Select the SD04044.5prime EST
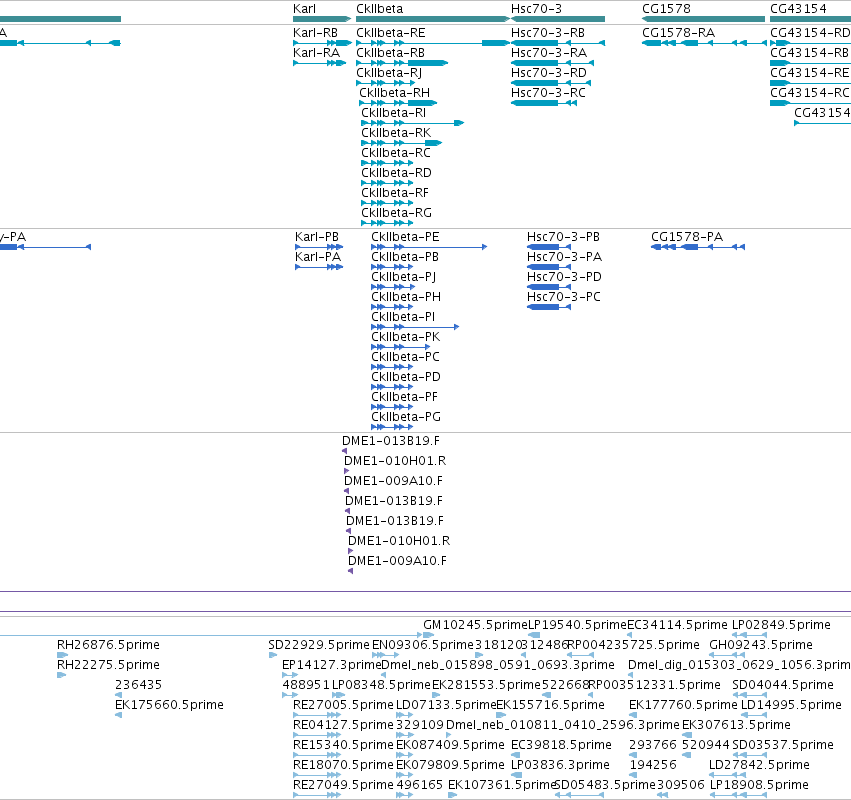The height and width of the screenshot is (800, 851). pos(783,685)
